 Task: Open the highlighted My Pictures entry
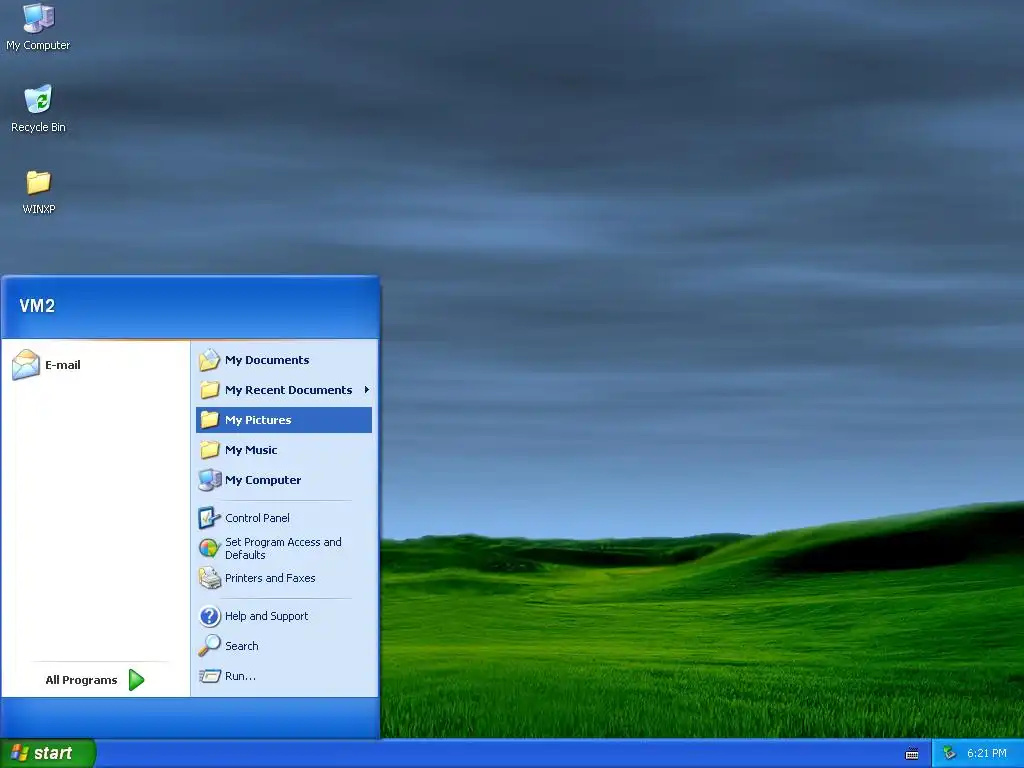pos(283,420)
